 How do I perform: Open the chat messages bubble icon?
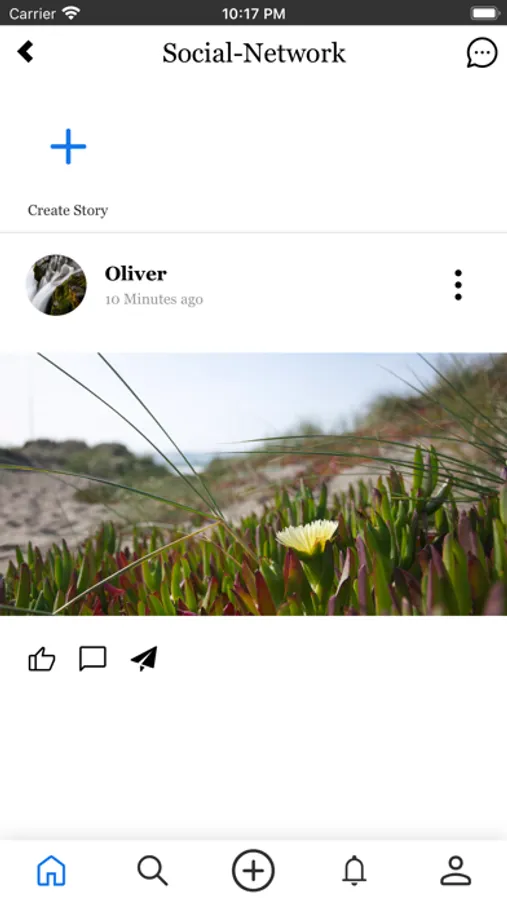pos(482,53)
